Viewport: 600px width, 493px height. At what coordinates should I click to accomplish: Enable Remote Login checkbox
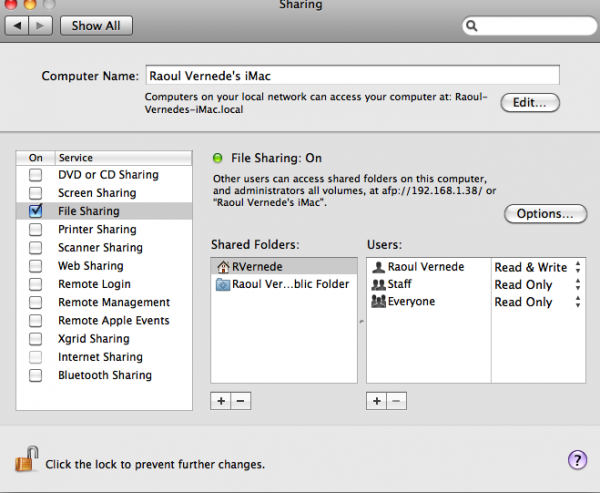pos(36,284)
